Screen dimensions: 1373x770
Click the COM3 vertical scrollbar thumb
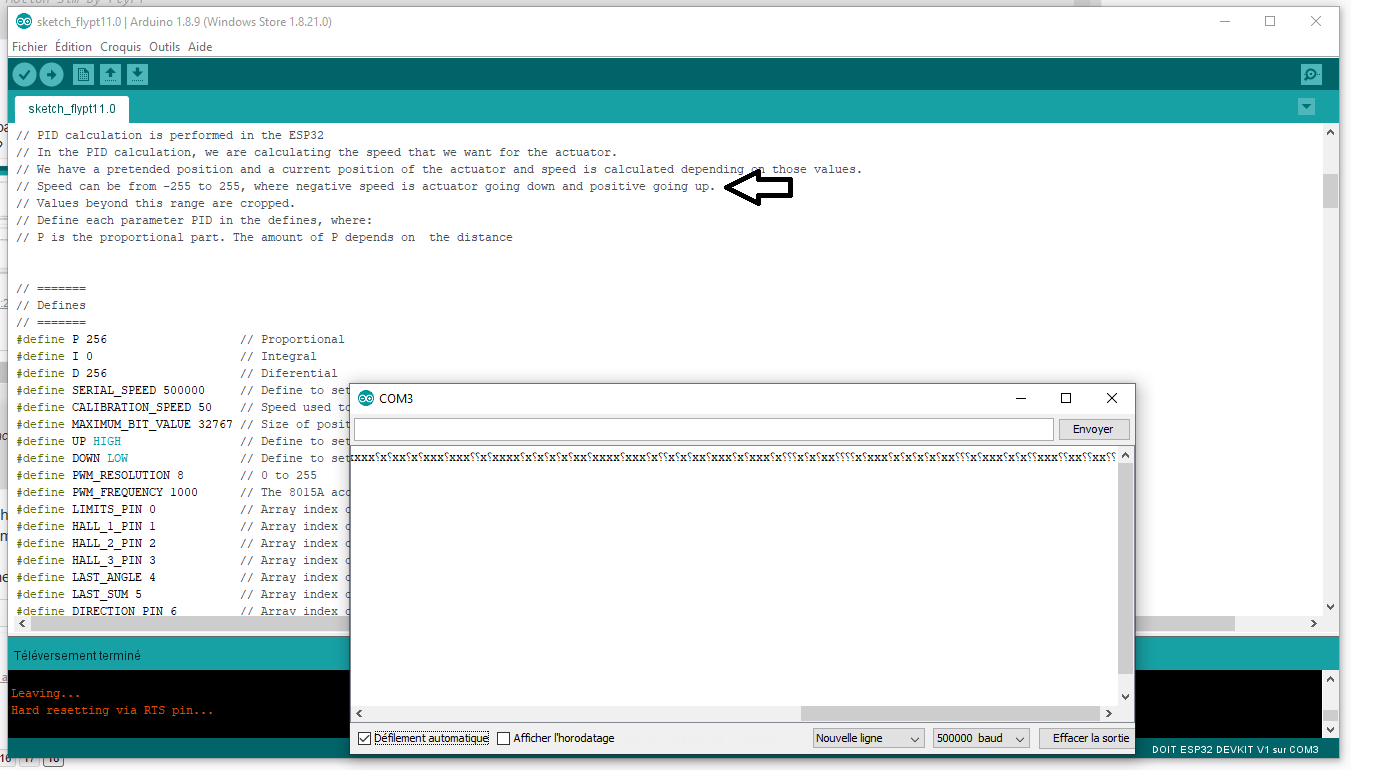click(x=1125, y=568)
